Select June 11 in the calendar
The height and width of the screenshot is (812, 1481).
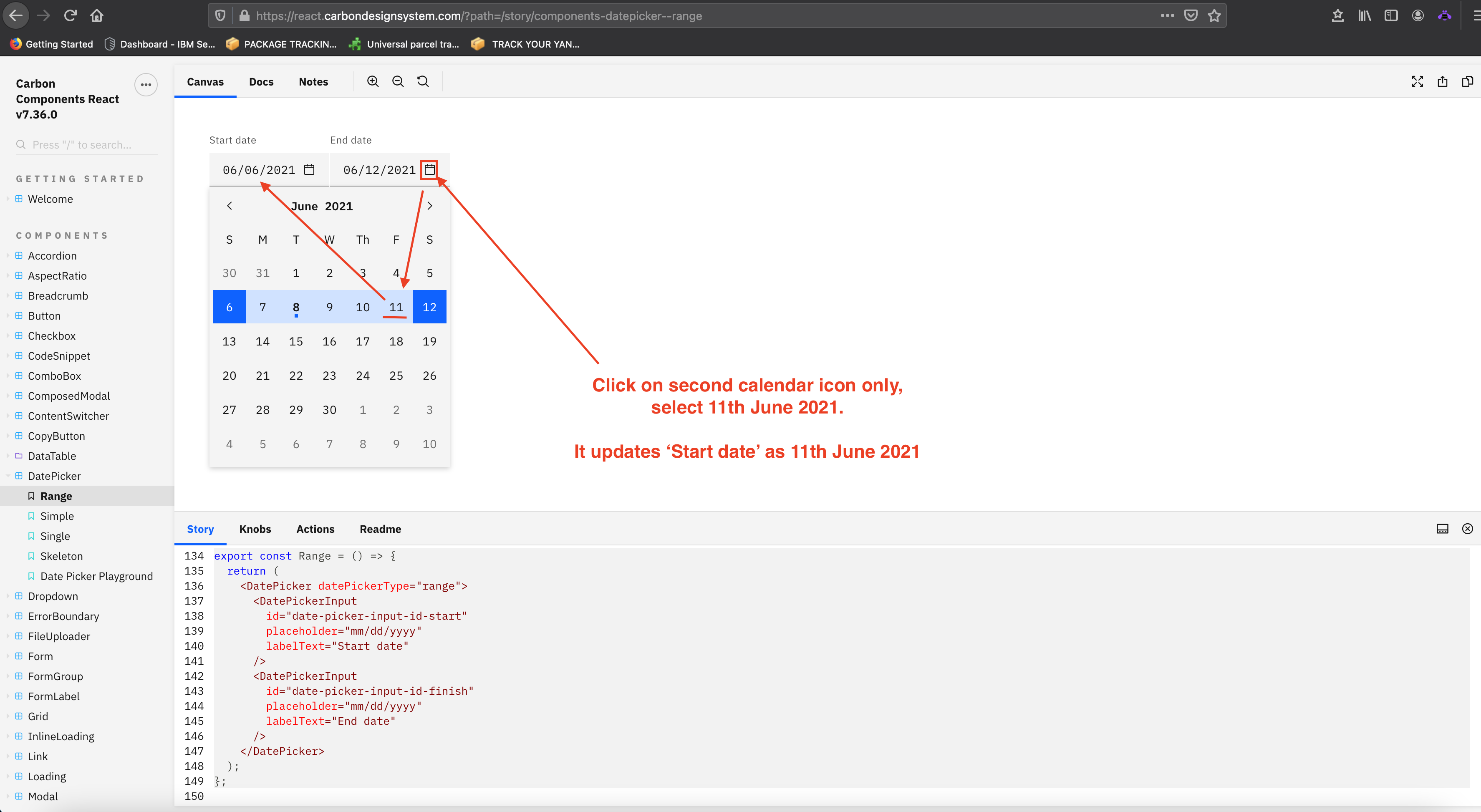coord(396,307)
